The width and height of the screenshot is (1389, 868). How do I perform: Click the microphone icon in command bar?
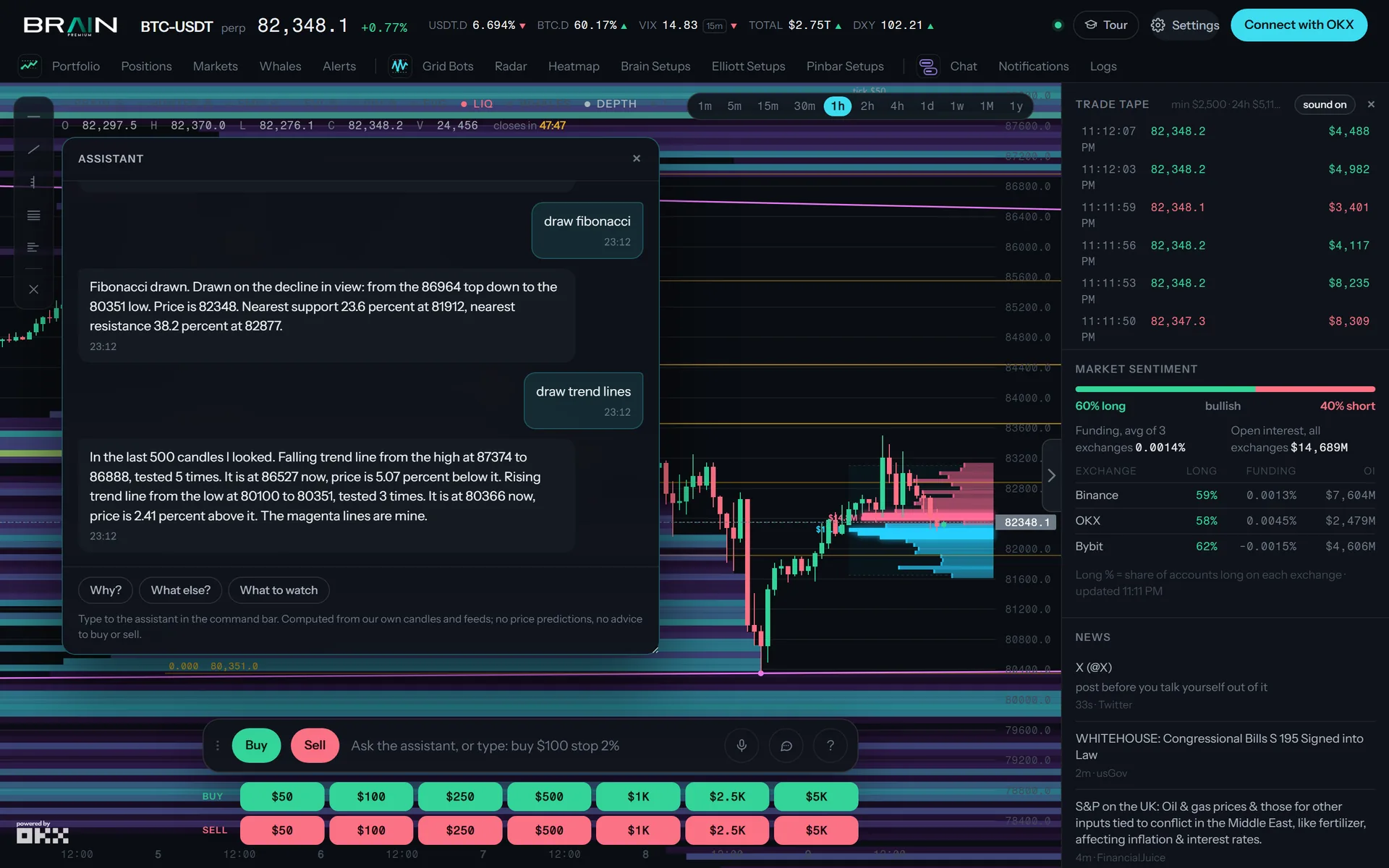tap(742, 745)
